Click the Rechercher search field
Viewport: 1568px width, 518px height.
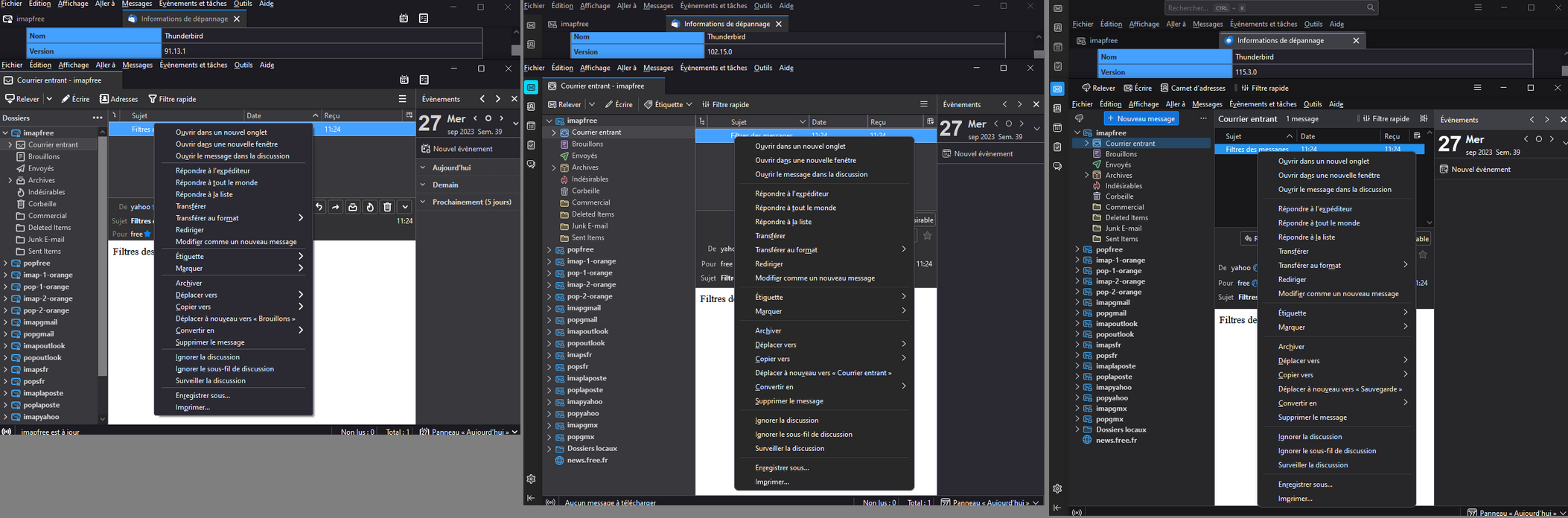pos(1266,8)
